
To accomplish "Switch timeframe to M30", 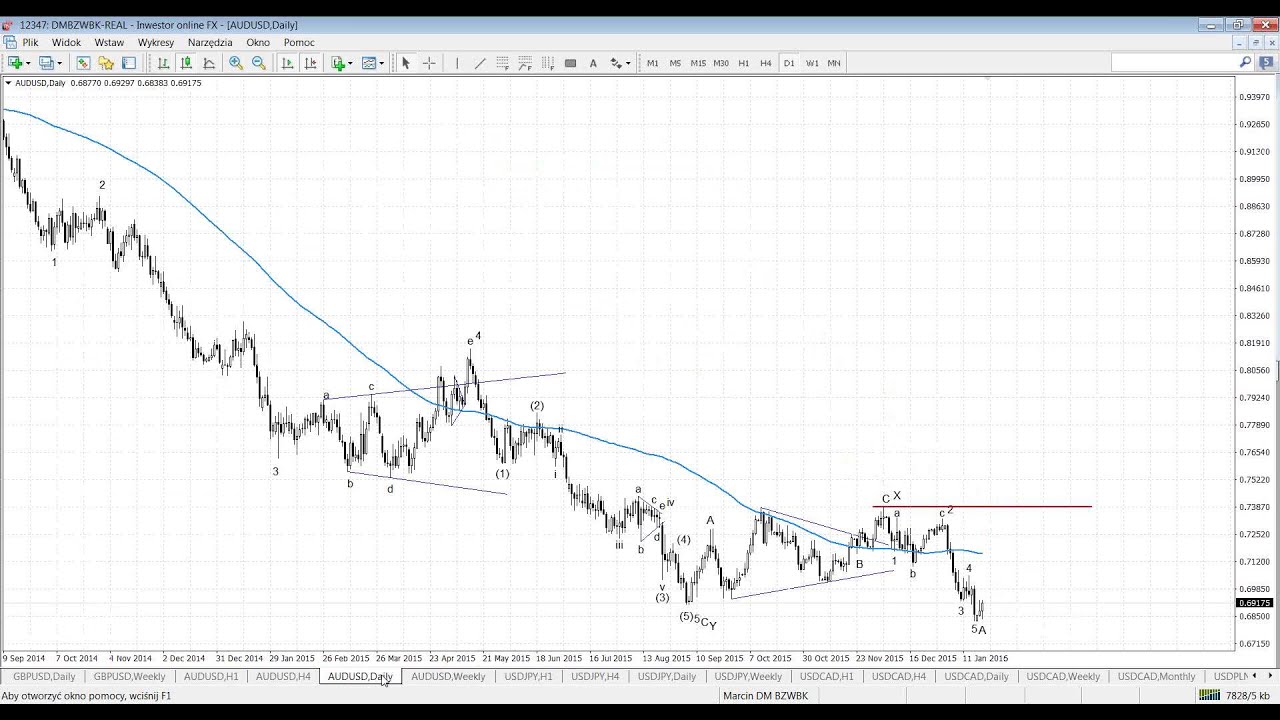I will coord(721,63).
